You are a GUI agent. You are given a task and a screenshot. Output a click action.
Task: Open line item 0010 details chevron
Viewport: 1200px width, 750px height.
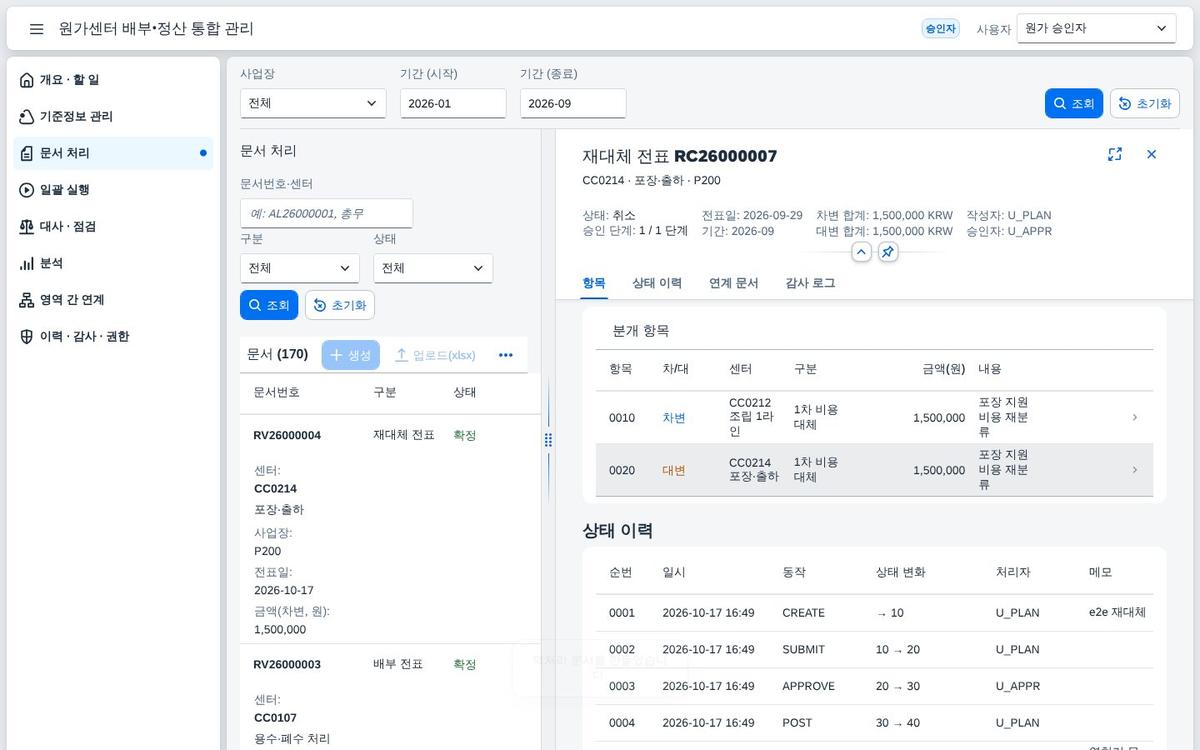[x=1134, y=417]
